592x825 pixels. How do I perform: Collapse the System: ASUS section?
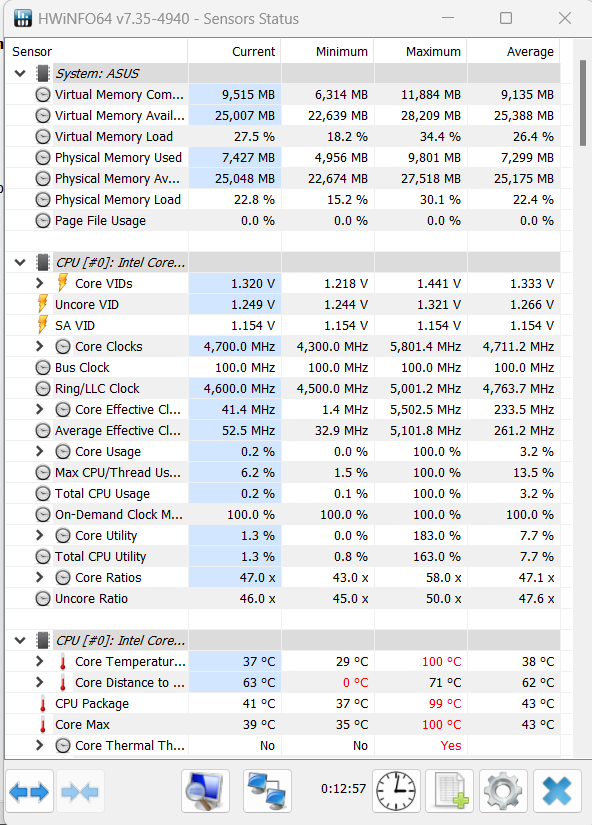(19, 72)
